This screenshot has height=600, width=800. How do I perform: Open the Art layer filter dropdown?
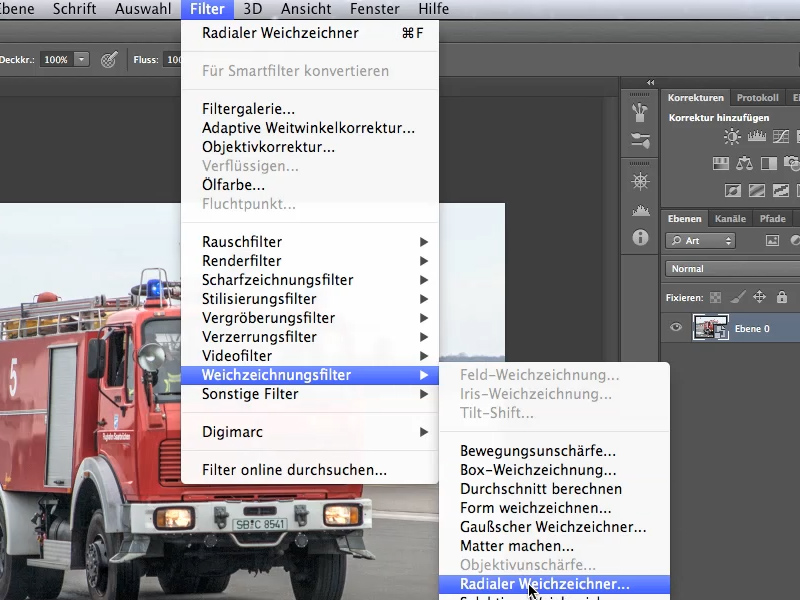pos(700,241)
